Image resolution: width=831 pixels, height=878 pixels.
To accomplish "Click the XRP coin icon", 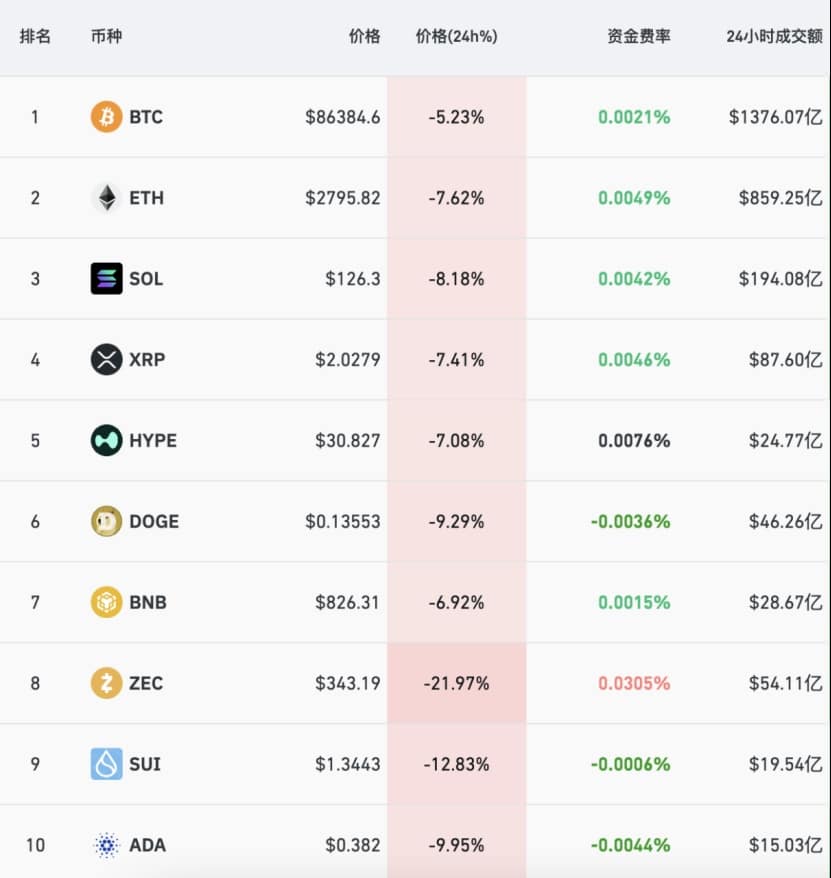I will click(x=106, y=360).
